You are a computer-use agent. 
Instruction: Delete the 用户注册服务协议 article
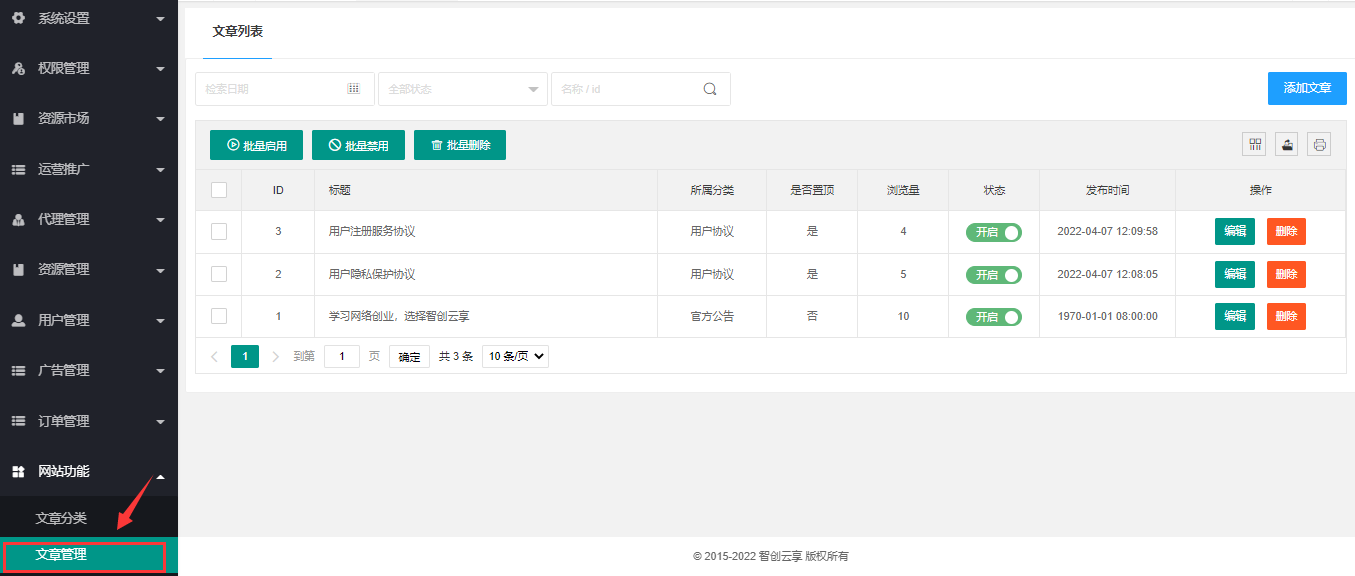(1286, 231)
